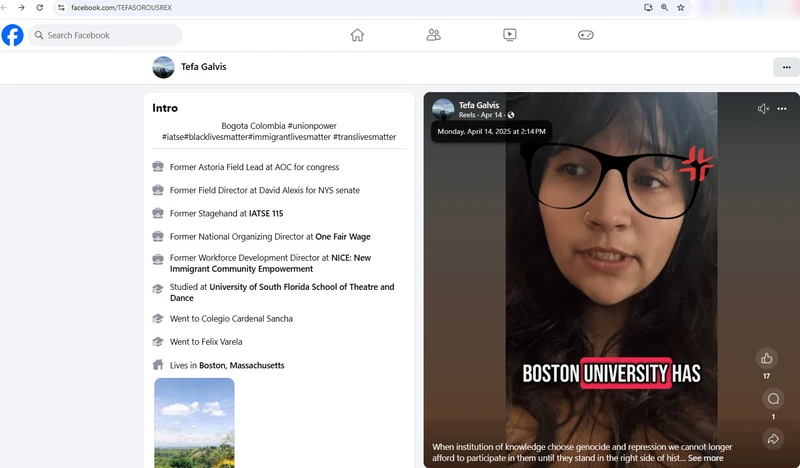Unmute the reel with speaker icon
Image resolution: width=800 pixels, height=468 pixels.
coord(763,109)
